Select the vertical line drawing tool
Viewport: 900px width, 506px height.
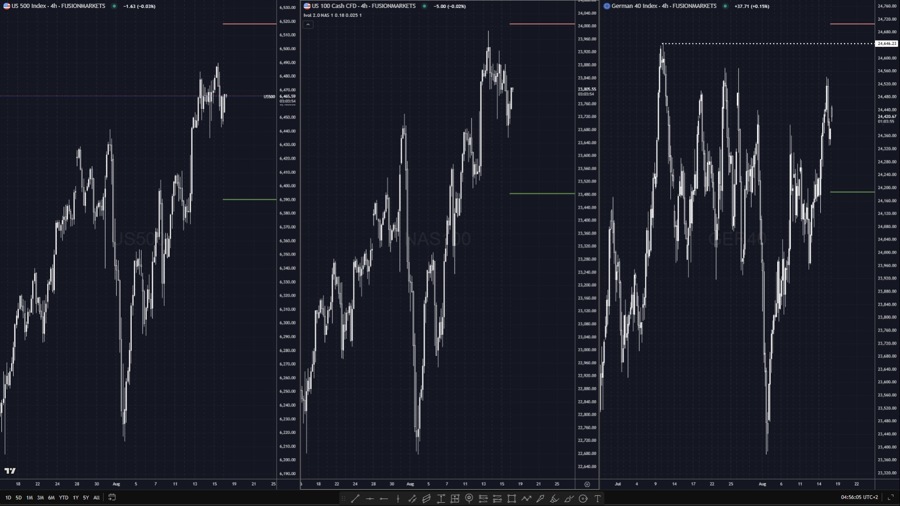(x=398, y=498)
